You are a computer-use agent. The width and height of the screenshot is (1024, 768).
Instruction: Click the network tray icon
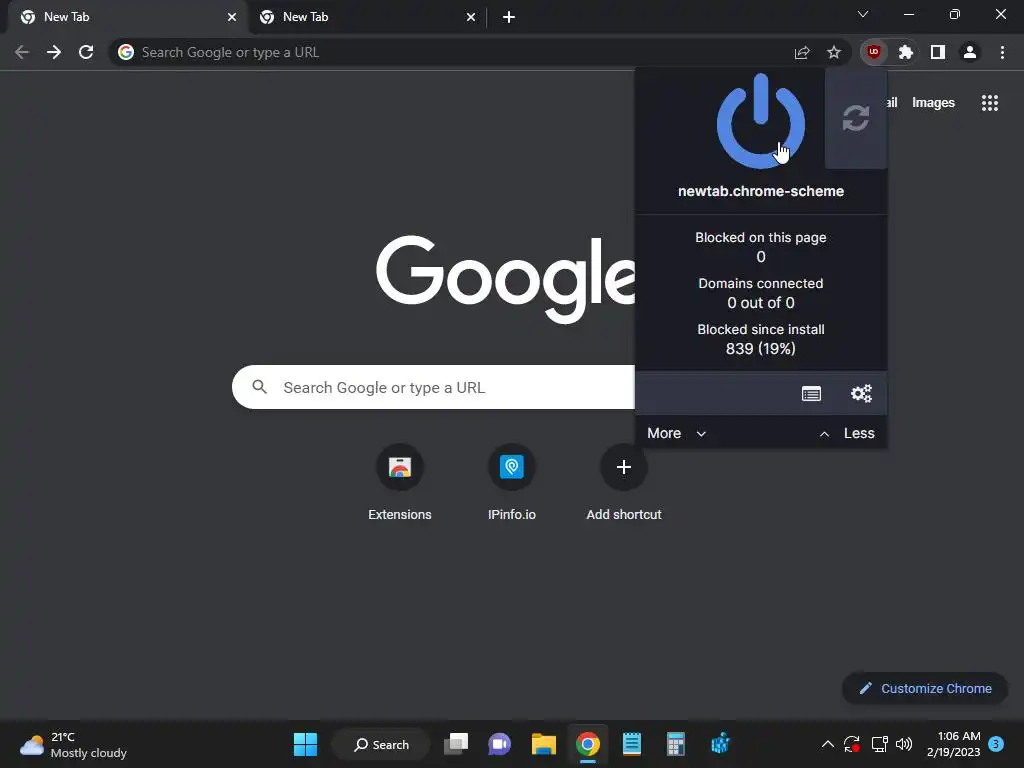[x=879, y=744]
